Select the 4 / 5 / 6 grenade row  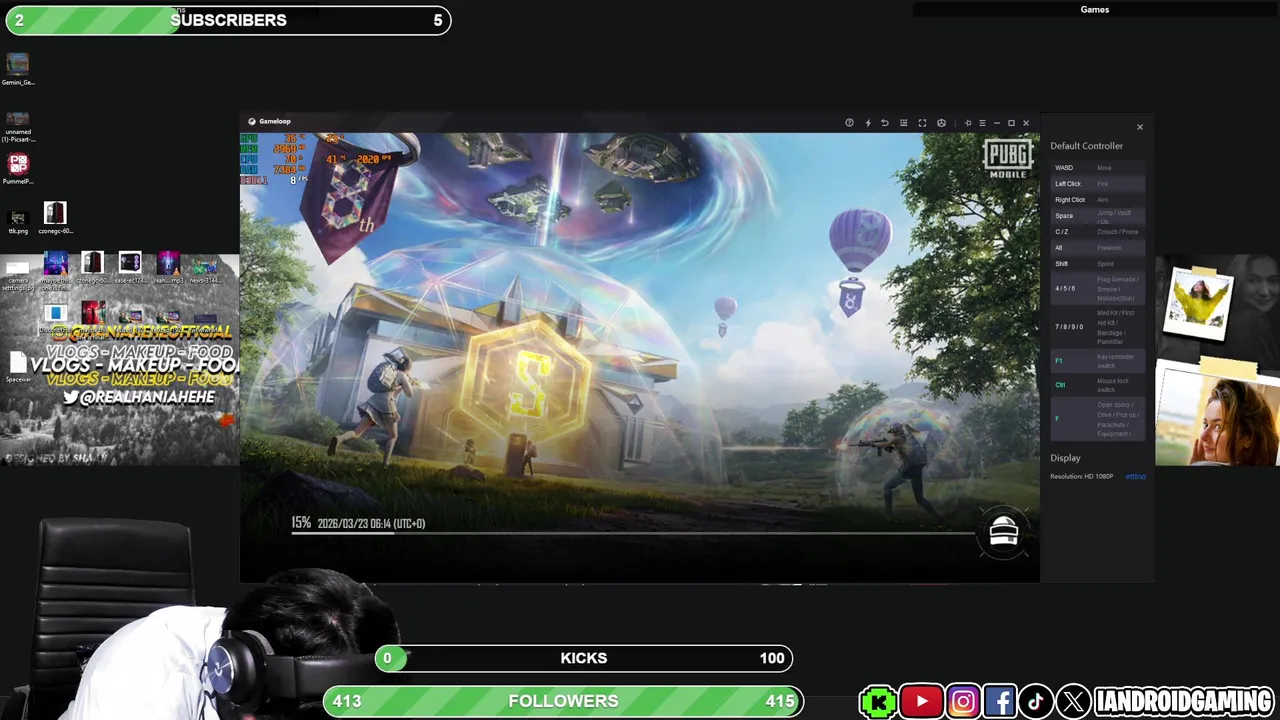[x=1097, y=288]
